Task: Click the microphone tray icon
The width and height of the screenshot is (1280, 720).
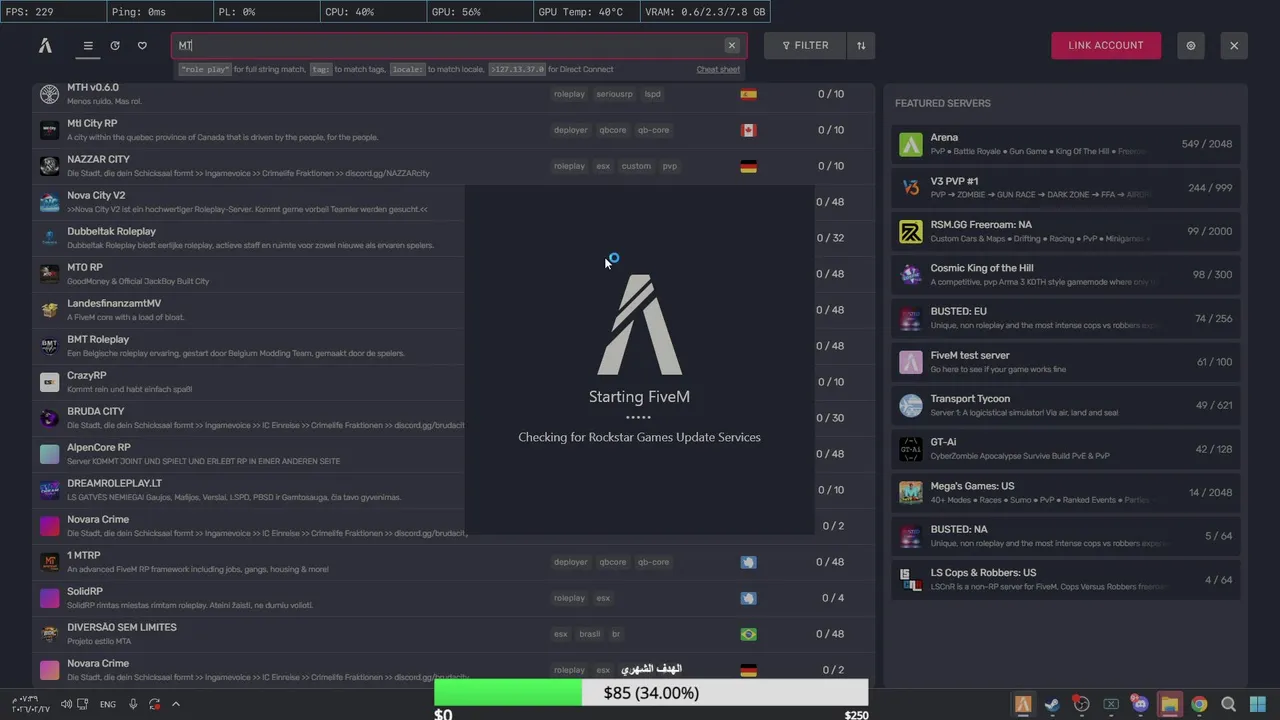Action: [x=133, y=705]
